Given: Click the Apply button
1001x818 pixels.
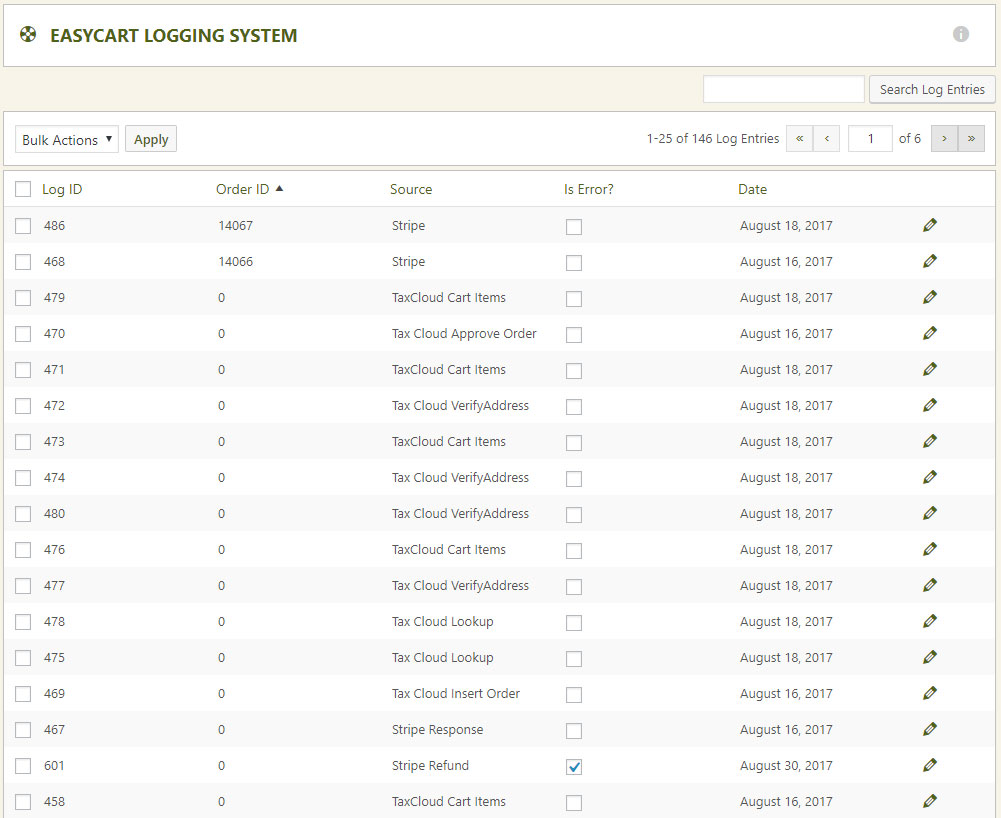Looking at the screenshot, I should [151, 140].
